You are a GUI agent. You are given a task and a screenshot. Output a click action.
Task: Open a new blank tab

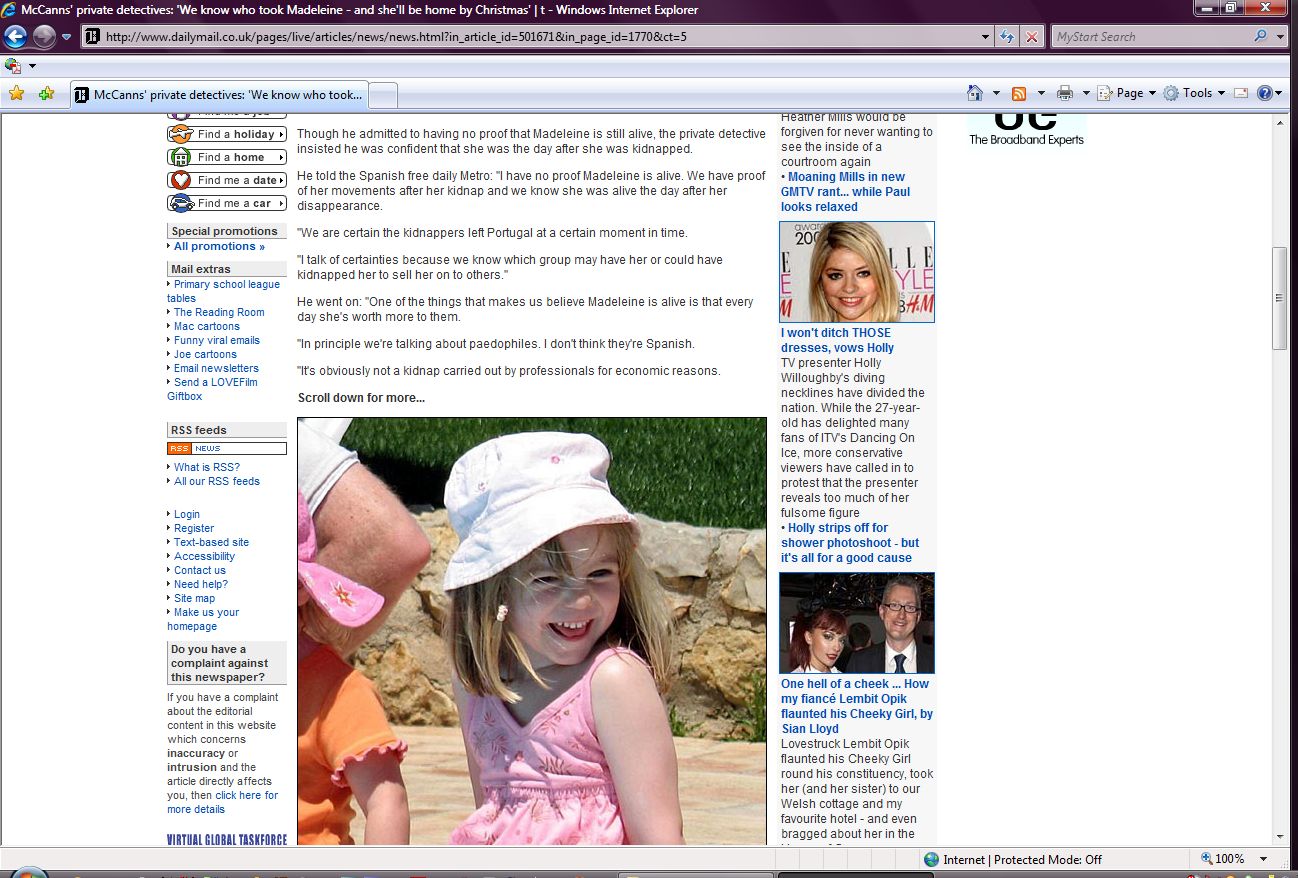[x=384, y=95]
